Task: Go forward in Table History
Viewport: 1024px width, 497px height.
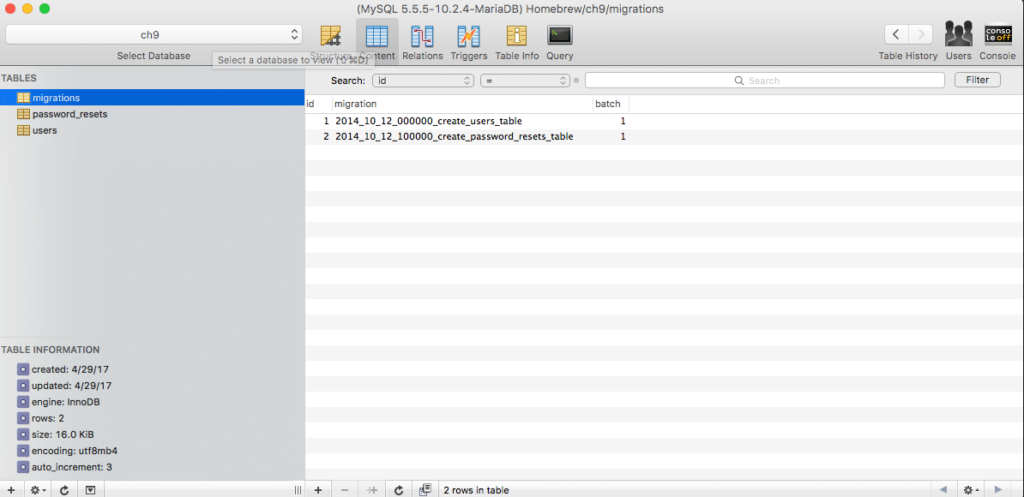Action: point(920,35)
